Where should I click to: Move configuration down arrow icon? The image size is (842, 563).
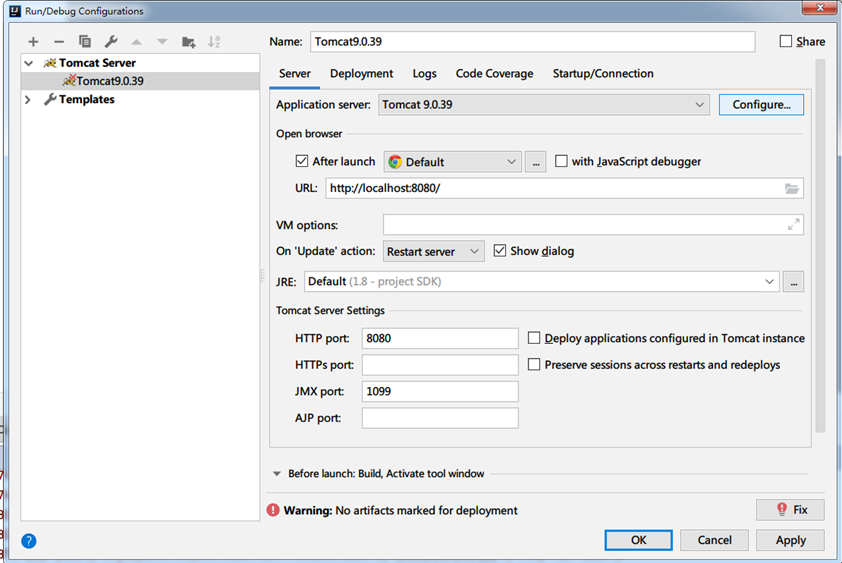click(x=162, y=41)
